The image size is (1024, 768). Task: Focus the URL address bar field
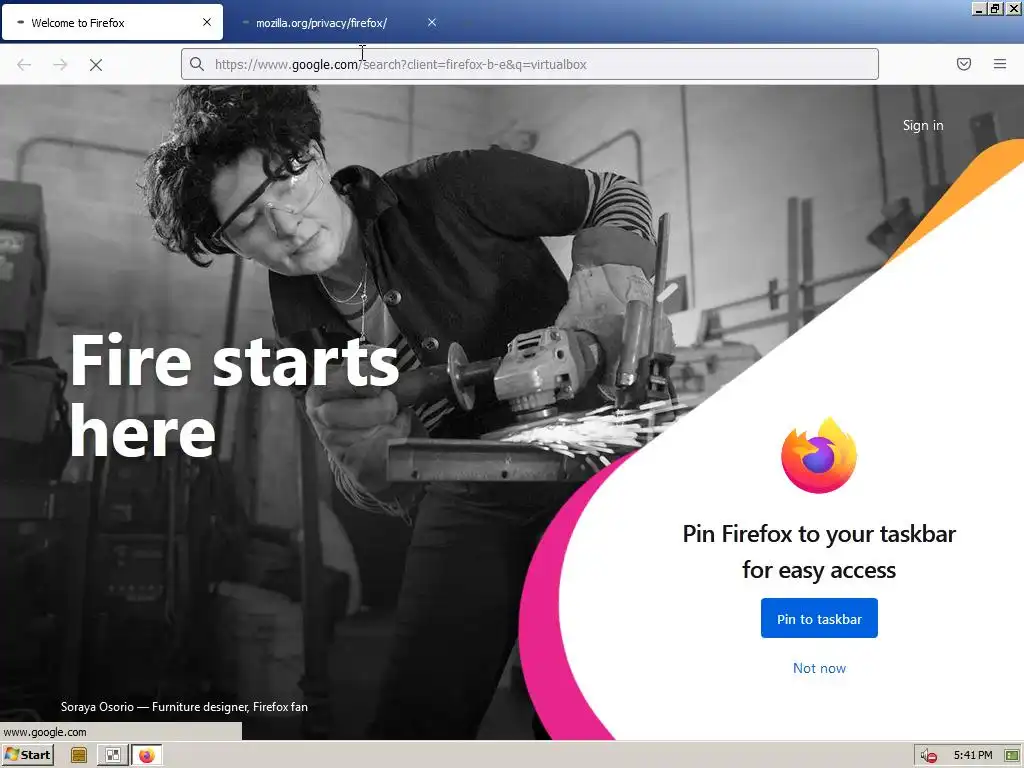point(530,64)
